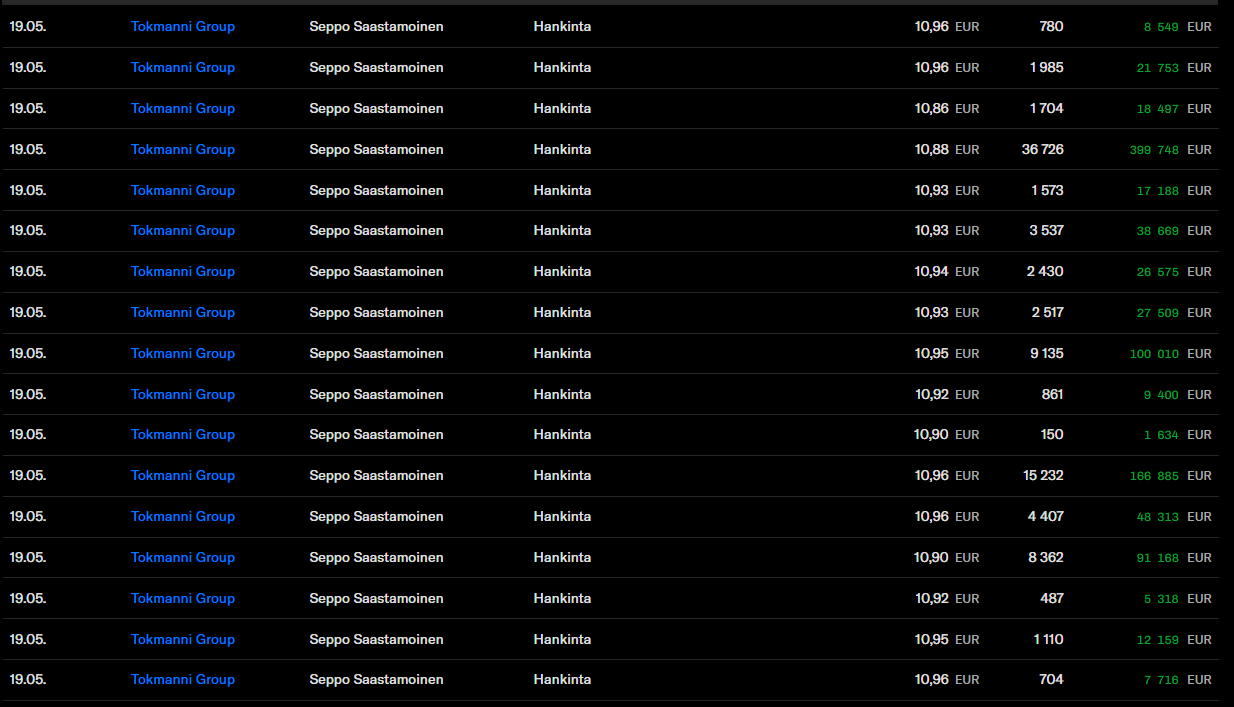Click the total value 17 188 EUR
The image size is (1234, 707).
point(1174,190)
